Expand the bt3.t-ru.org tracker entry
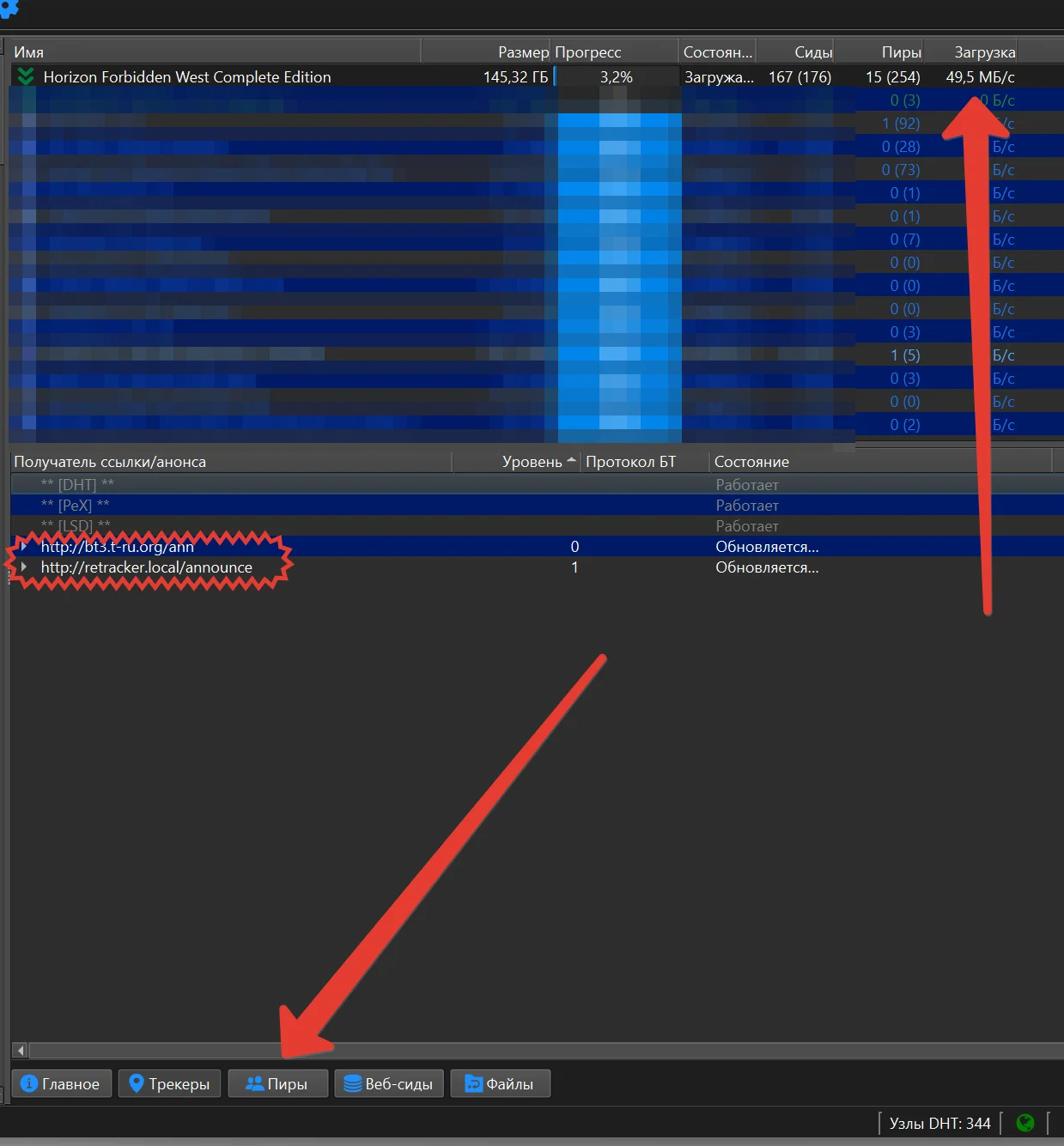This screenshot has width=1064, height=1146. (24, 546)
